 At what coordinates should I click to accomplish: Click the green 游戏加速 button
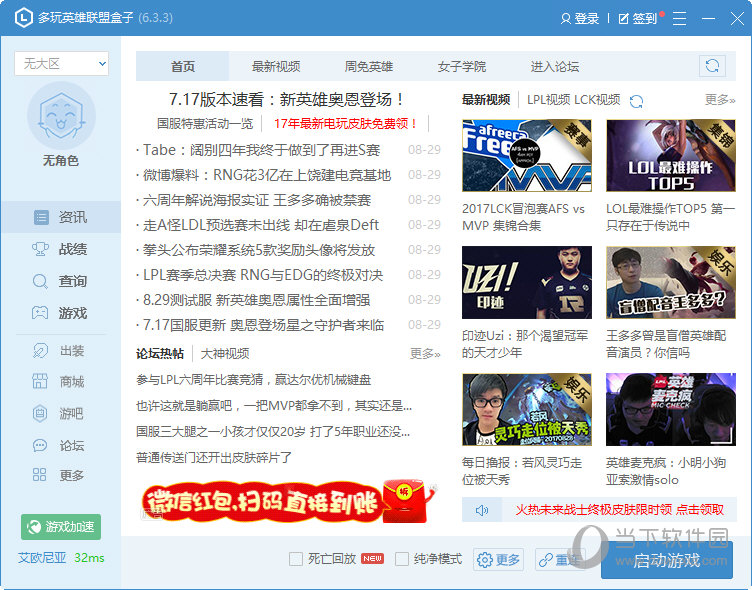tap(61, 527)
